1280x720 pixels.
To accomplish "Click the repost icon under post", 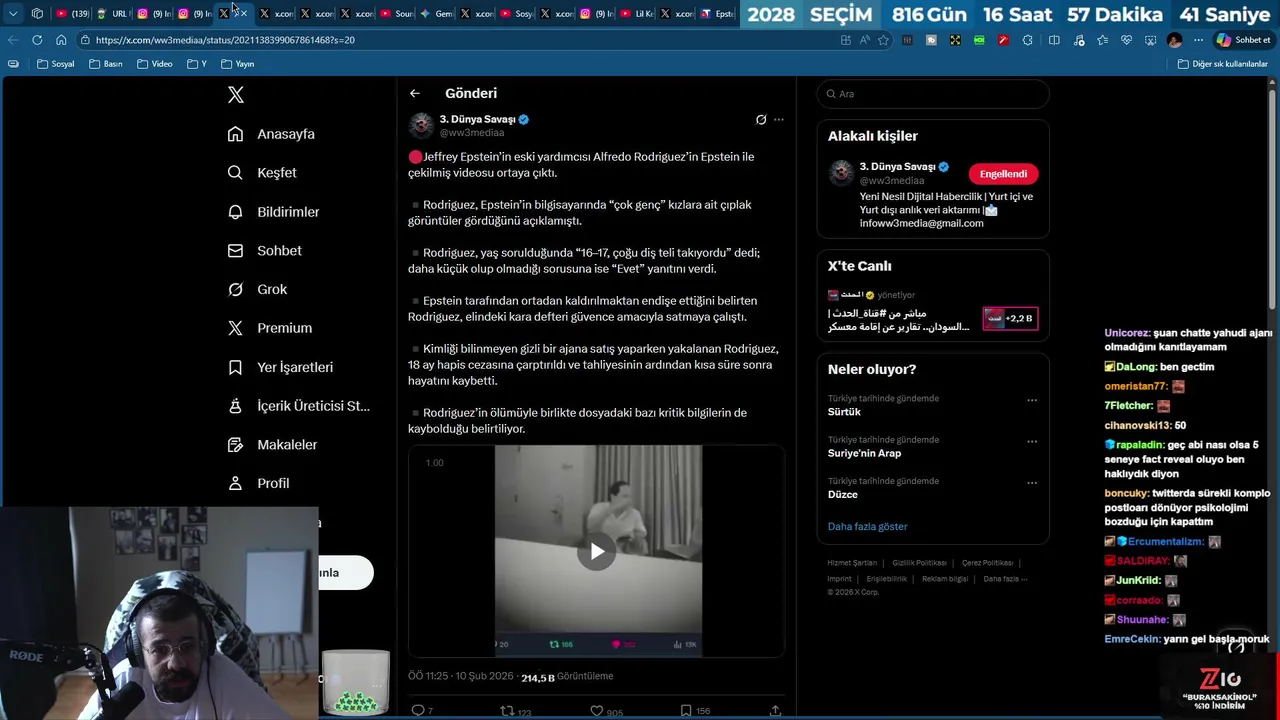I will (x=507, y=710).
